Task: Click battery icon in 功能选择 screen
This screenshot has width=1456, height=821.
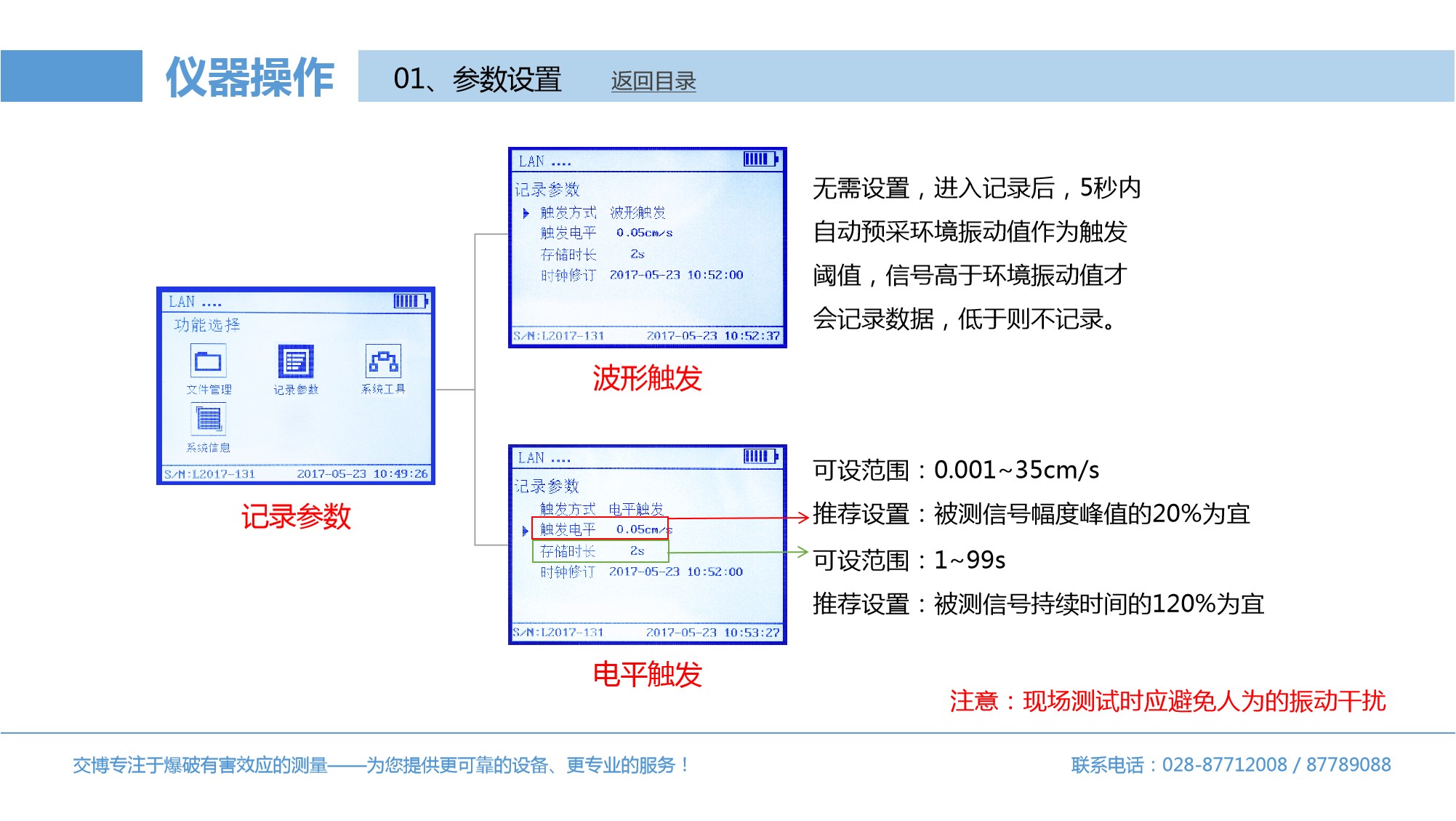Action: point(411,301)
